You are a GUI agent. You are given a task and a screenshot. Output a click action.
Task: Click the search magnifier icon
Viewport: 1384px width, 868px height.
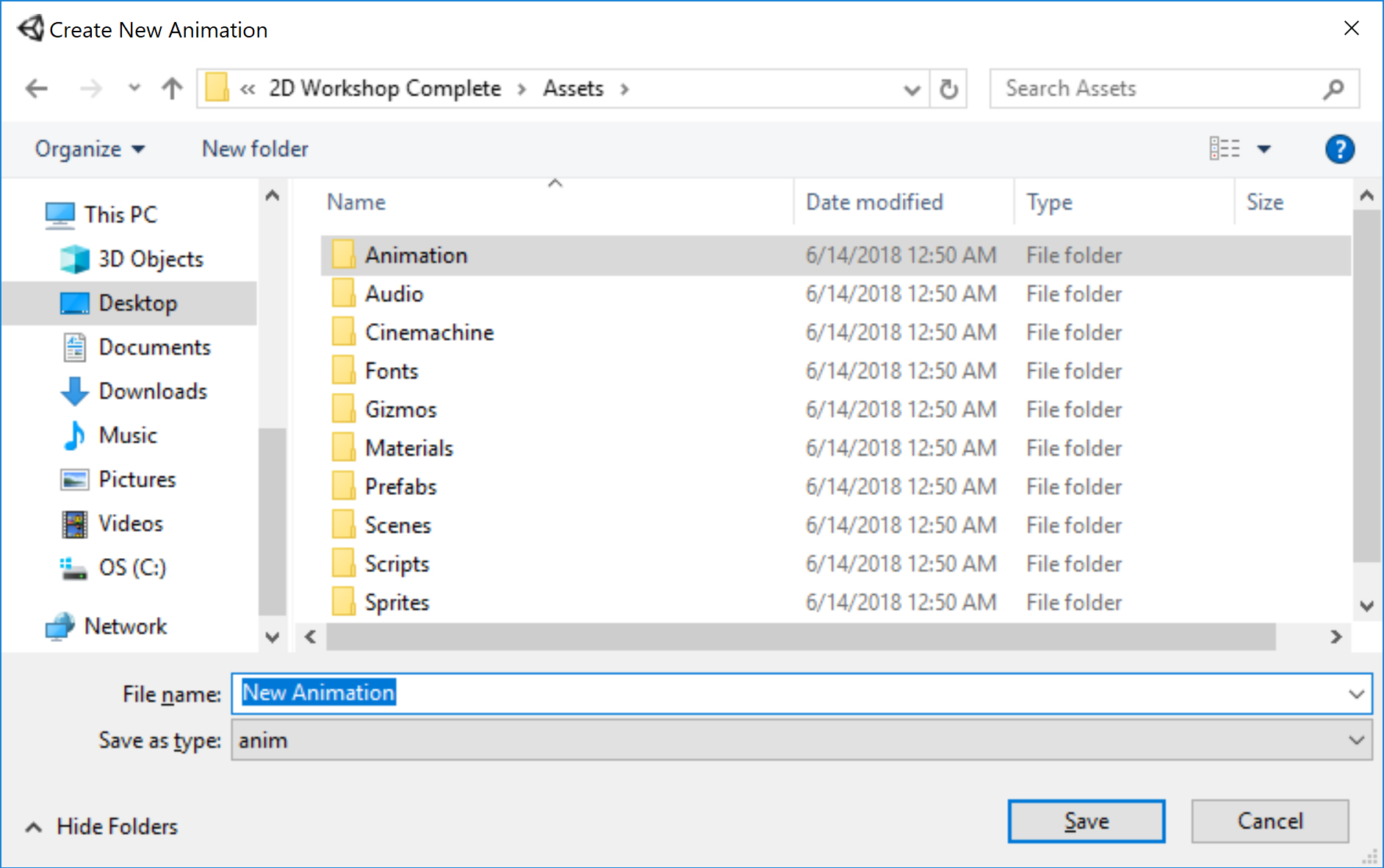point(1333,89)
